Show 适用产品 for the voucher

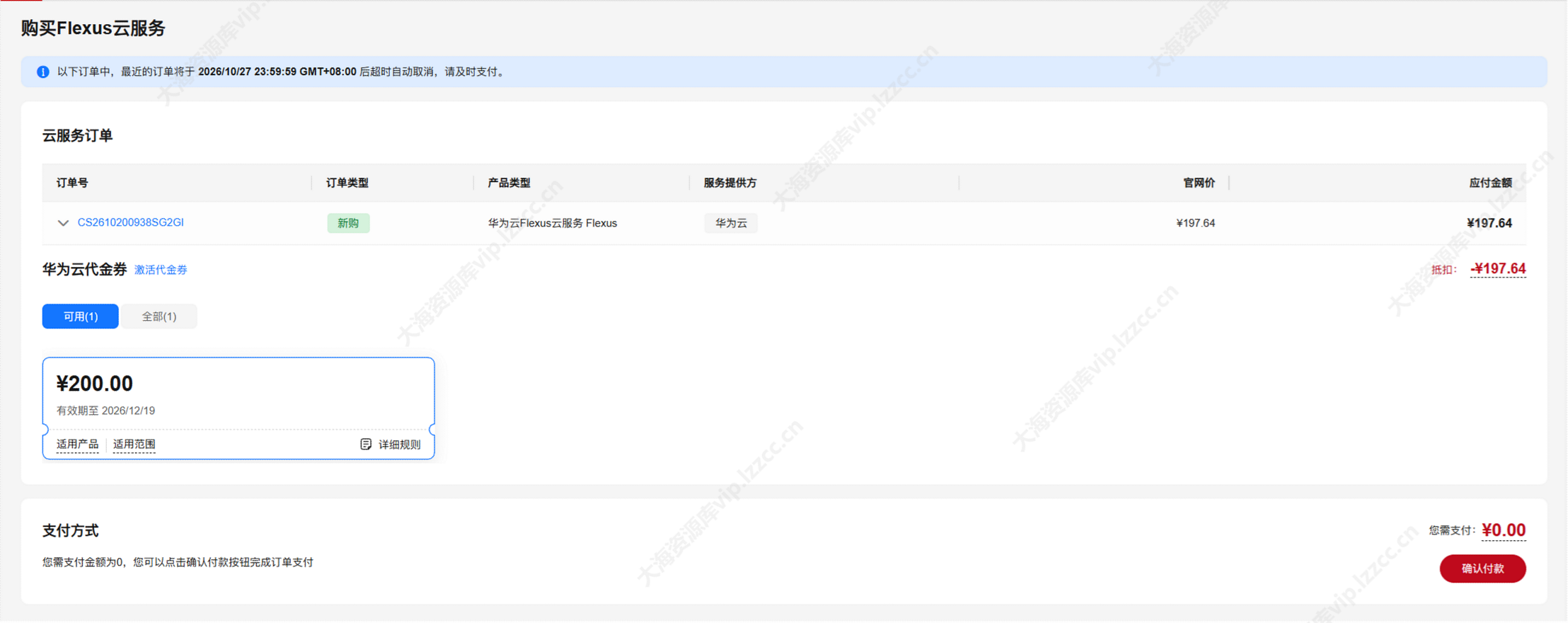78,444
